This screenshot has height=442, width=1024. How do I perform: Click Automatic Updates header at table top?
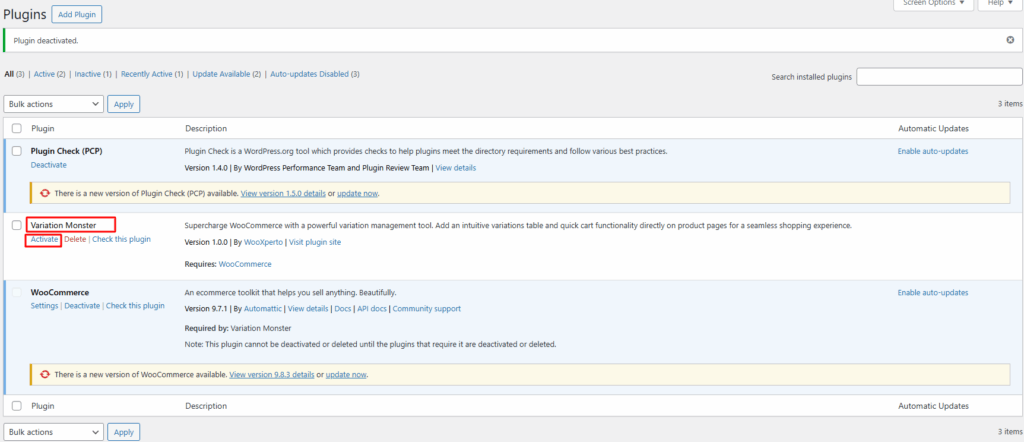click(x=933, y=129)
